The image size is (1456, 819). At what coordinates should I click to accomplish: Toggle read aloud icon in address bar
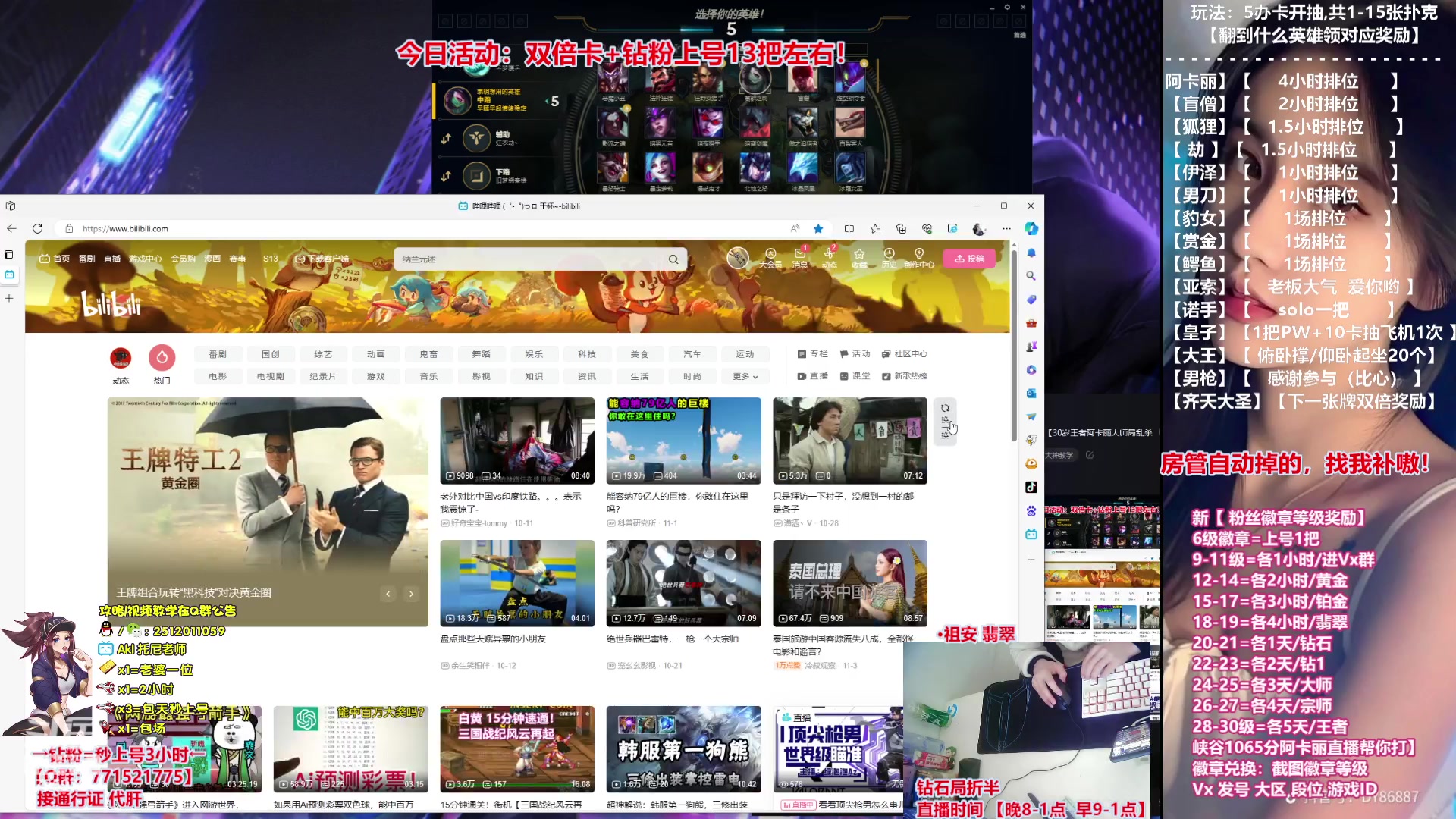click(795, 228)
